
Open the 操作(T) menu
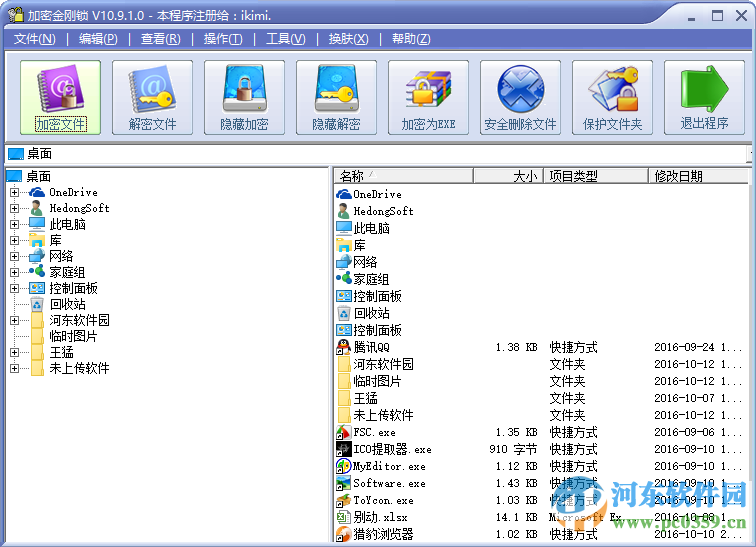[223, 39]
